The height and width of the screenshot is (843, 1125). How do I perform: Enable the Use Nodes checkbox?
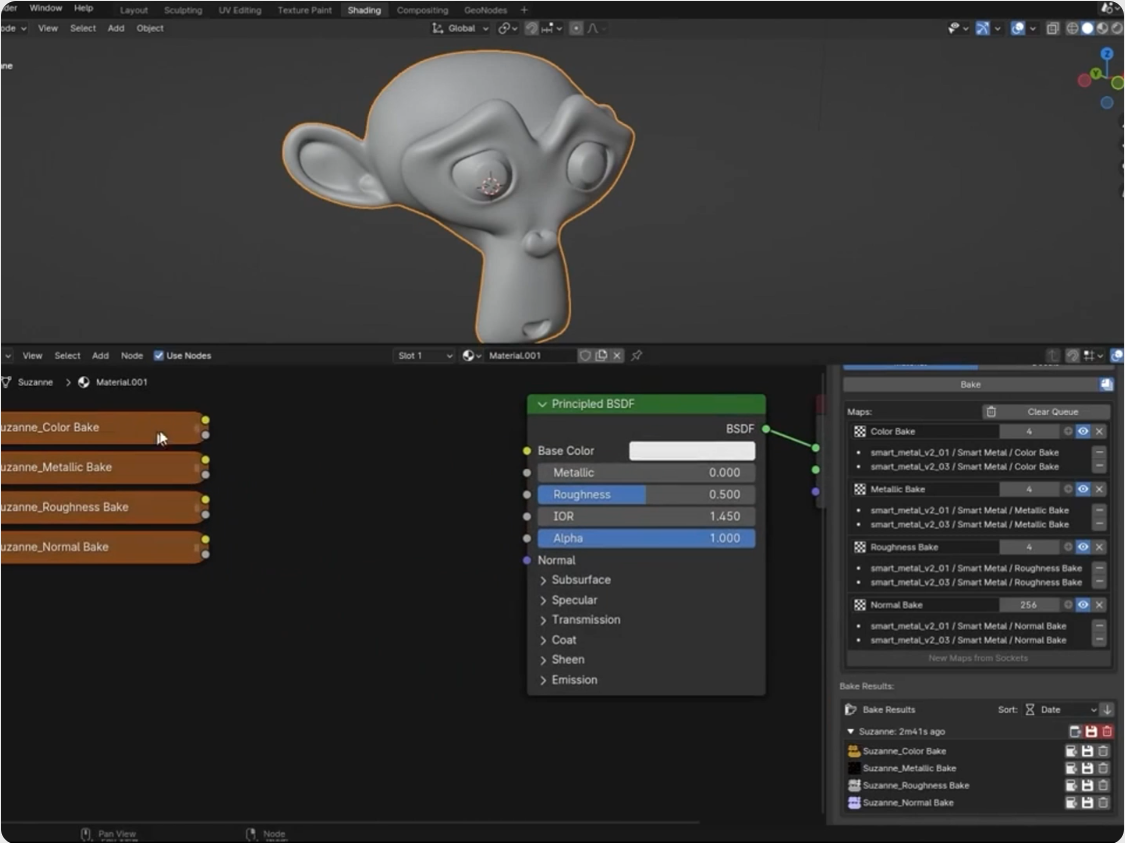click(x=160, y=355)
